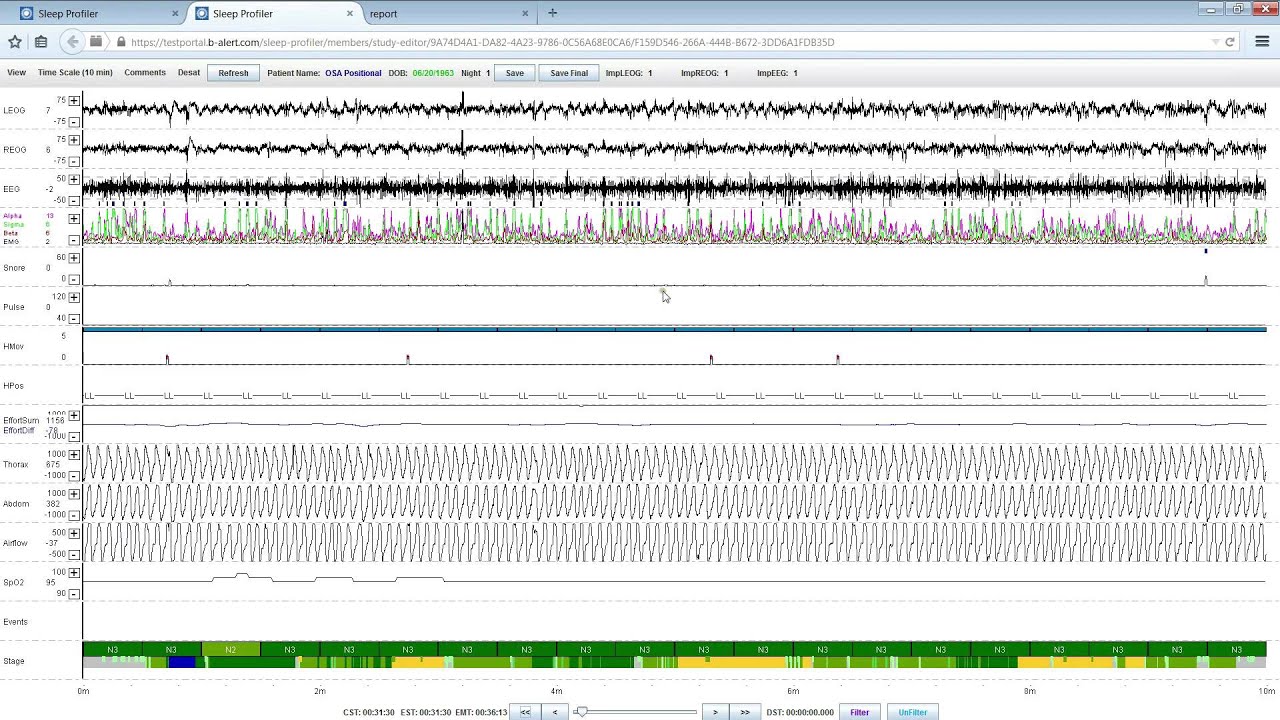The width and height of the screenshot is (1280, 720).
Task: Click the Filter button
Action: [x=860, y=712]
